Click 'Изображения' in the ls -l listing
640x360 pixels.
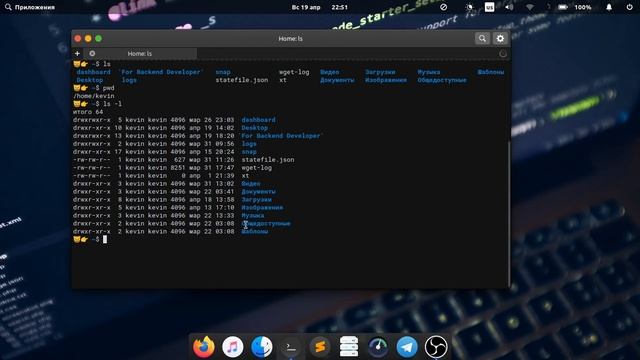[x=262, y=207]
